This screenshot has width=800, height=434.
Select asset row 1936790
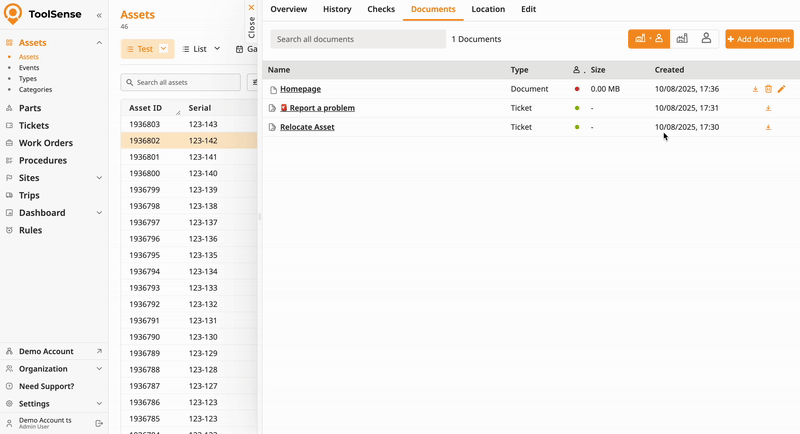click(x=189, y=337)
